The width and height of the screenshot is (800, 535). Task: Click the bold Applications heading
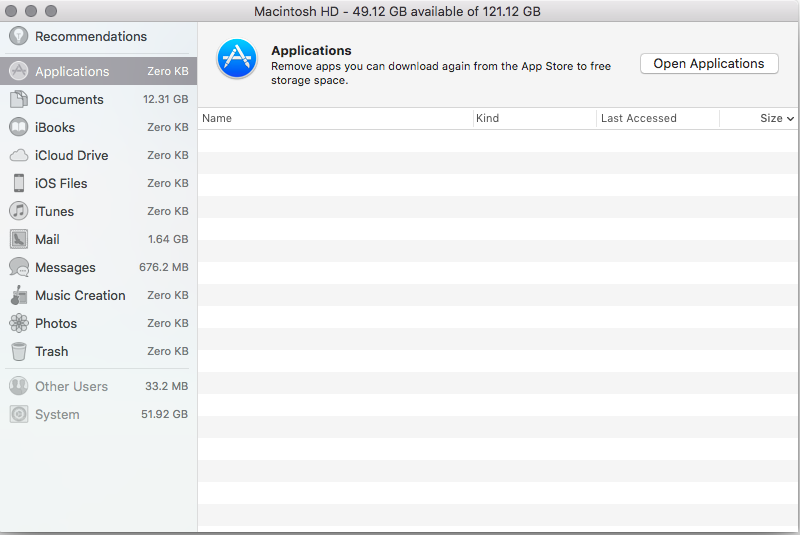[x=311, y=50]
